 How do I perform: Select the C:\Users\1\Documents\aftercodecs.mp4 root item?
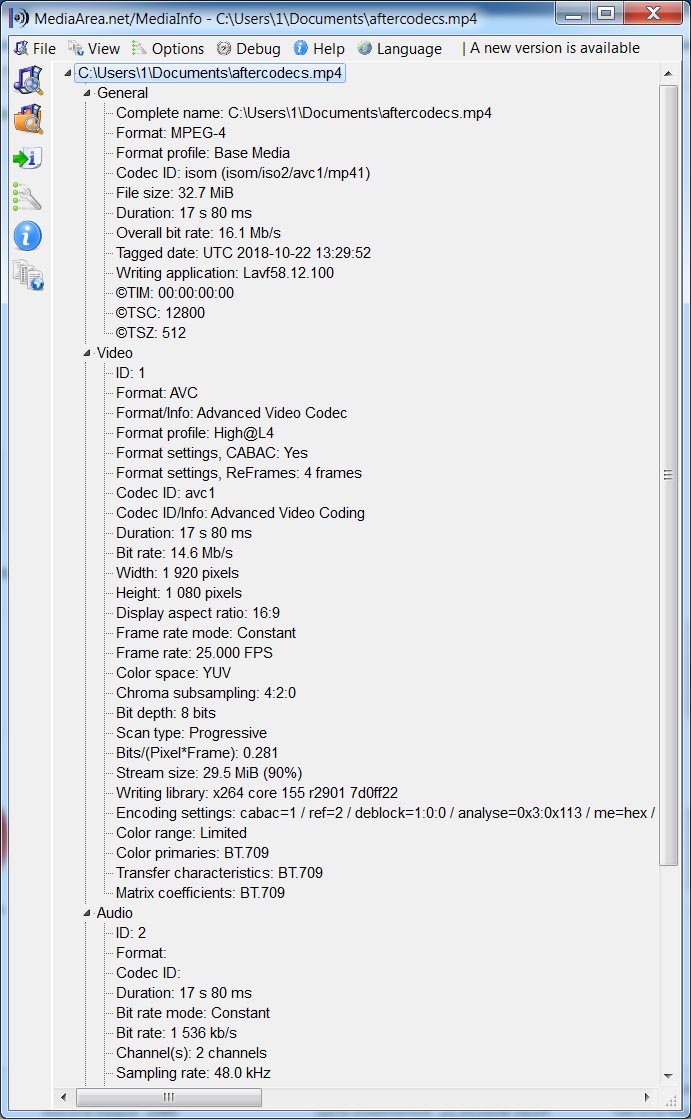pyautogui.click(x=210, y=73)
